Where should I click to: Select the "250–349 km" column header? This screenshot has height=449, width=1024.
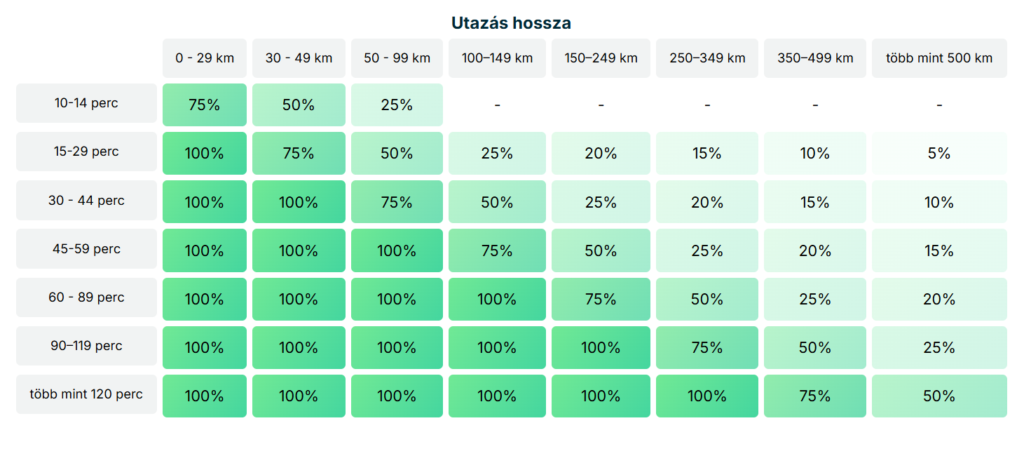click(707, 58)
